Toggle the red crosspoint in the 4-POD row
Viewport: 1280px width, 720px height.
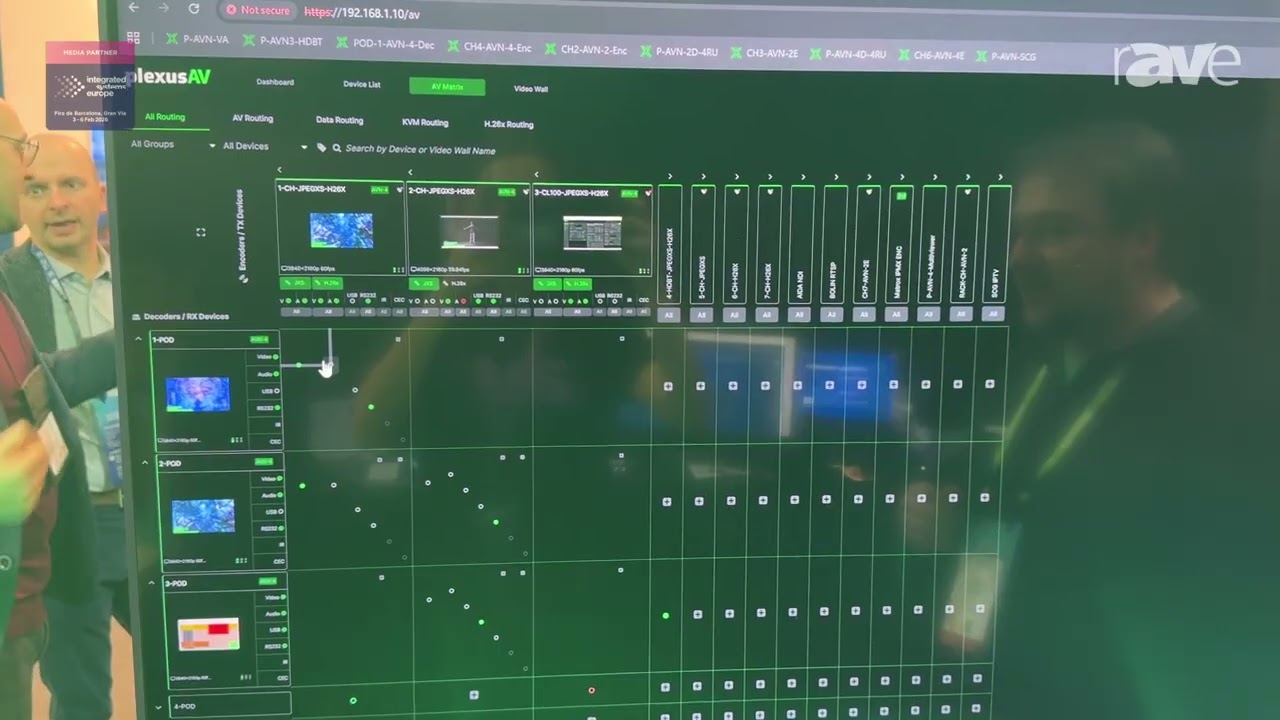coord(591,690)
